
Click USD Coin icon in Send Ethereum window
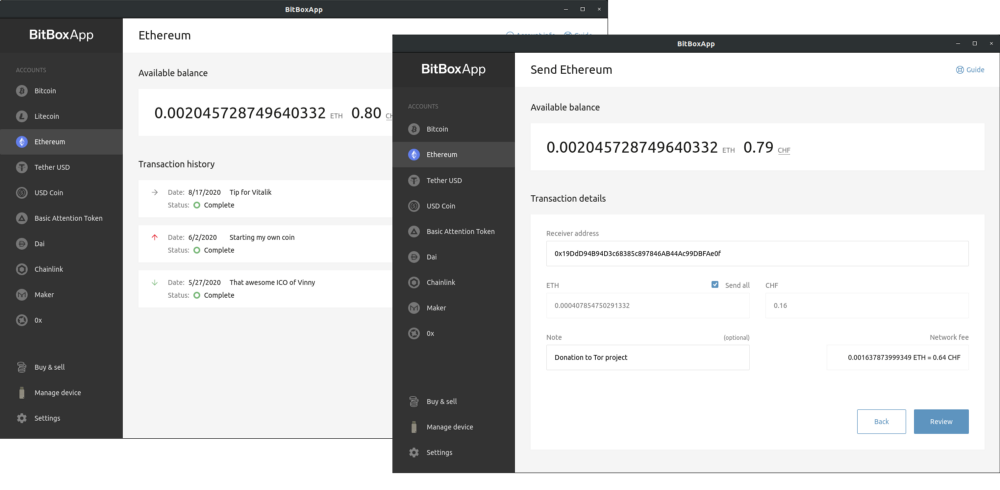[x=414, y=206]
